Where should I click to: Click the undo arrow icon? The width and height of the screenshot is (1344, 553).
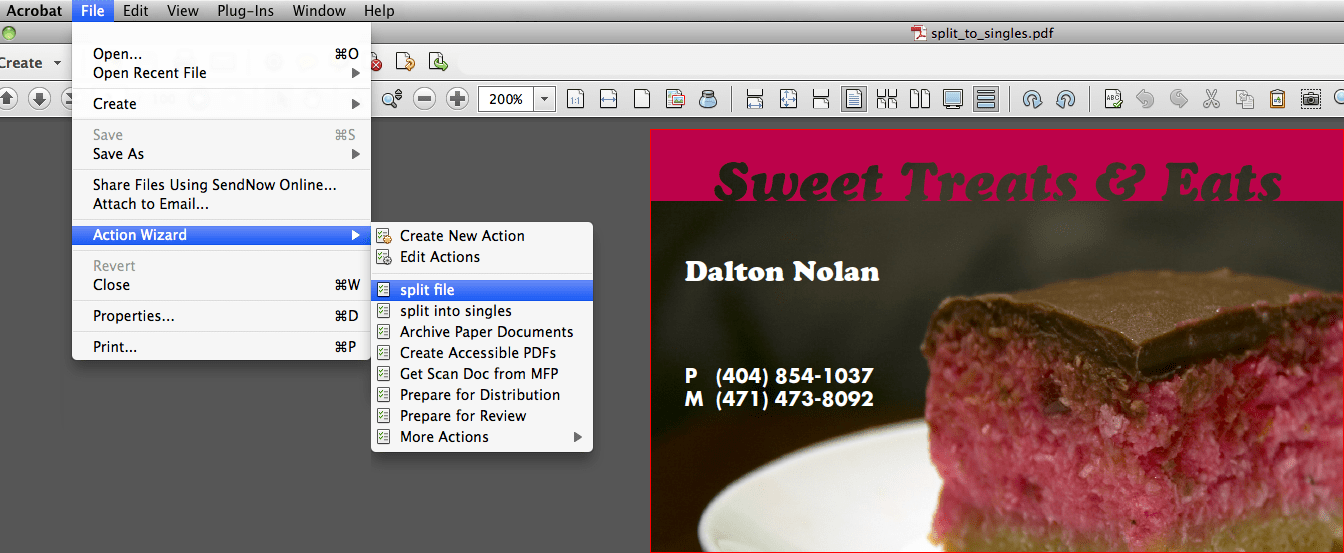click(1146, 99)
